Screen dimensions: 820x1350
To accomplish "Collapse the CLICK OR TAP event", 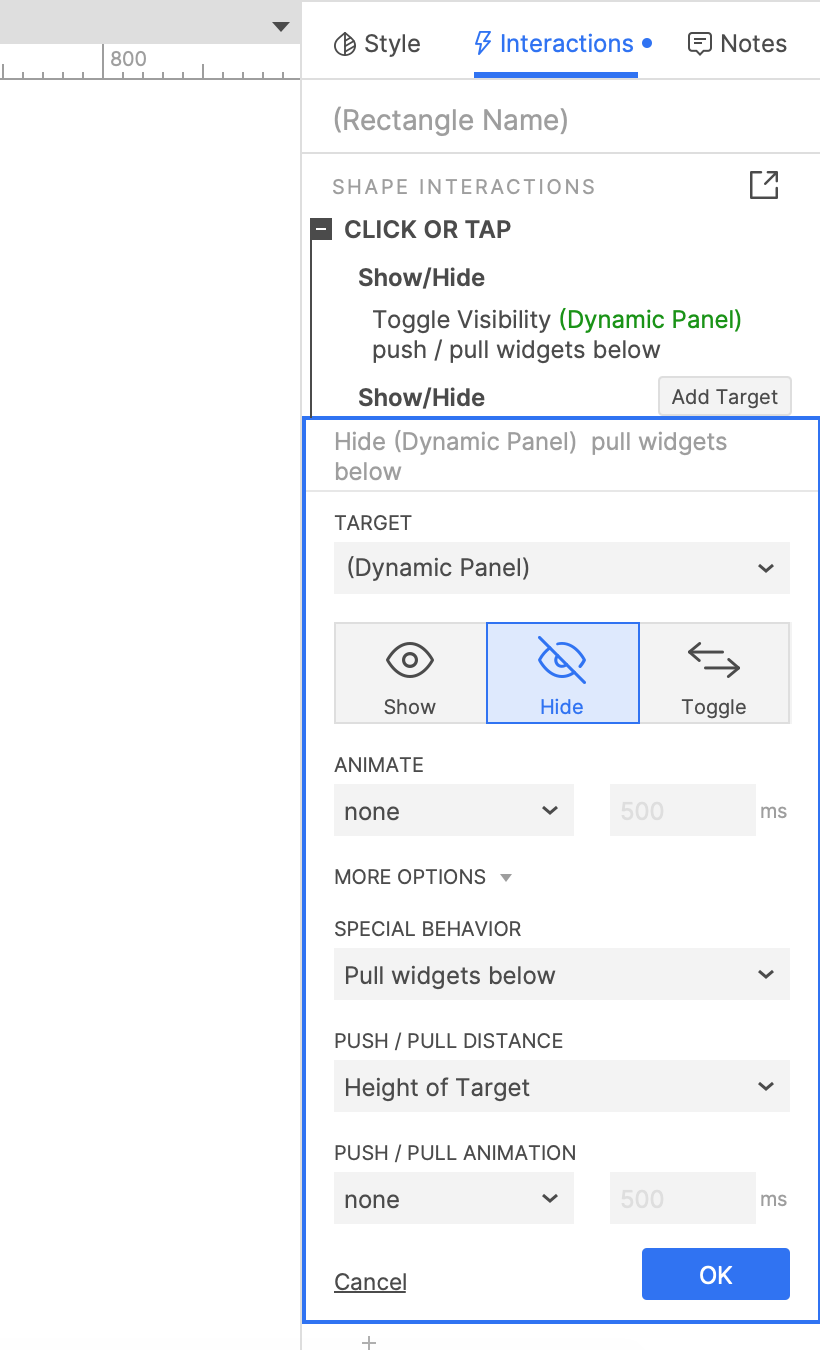I will coord(321,230).
